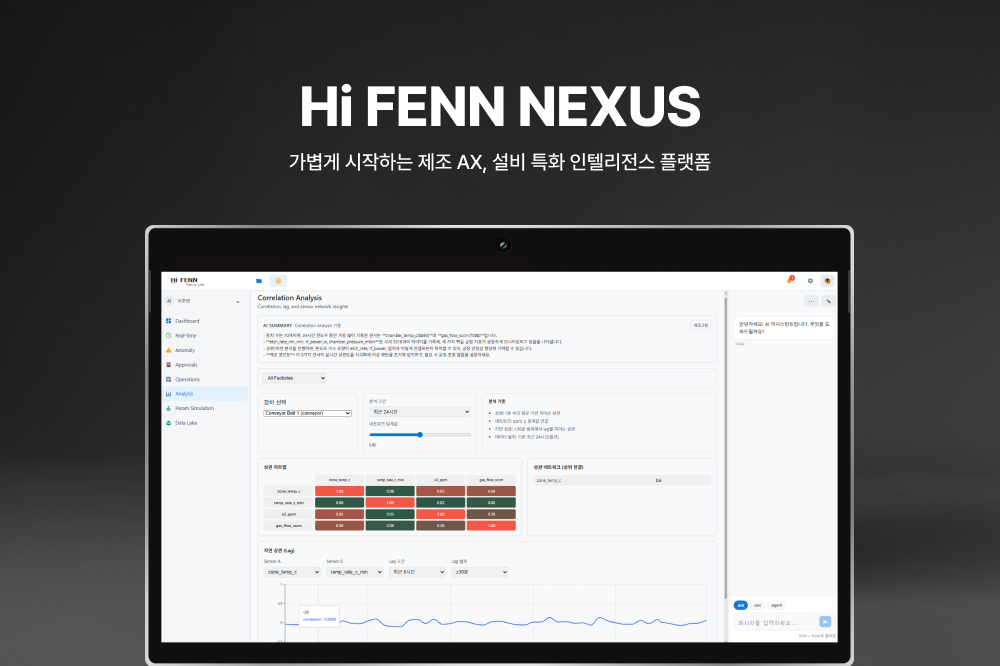The image size is (1000, 666).
Task: Switch chat mode to 'agent'
Action: [776, 605]
